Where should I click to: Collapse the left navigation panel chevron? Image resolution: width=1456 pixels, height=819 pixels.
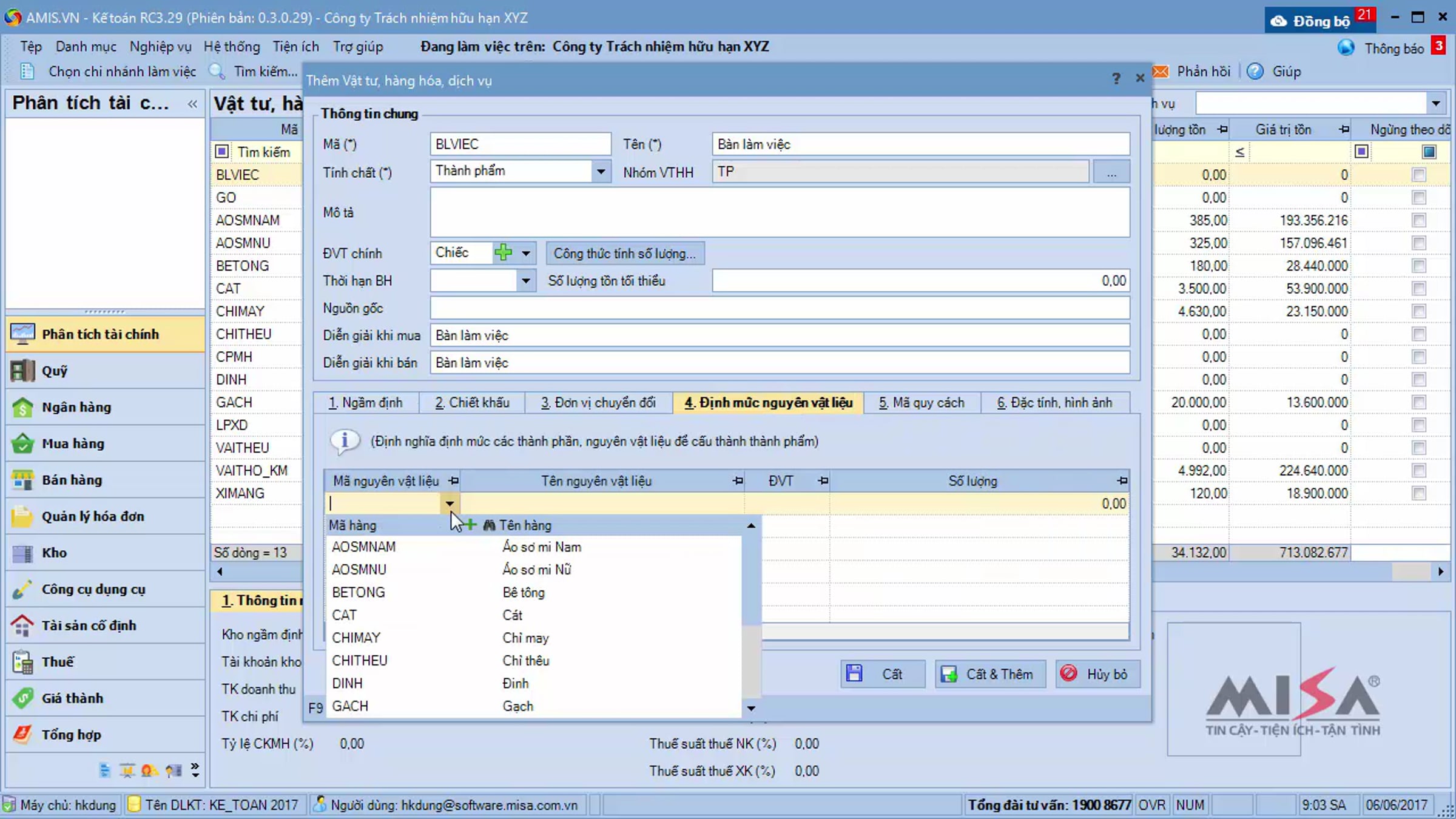[193, 104]
